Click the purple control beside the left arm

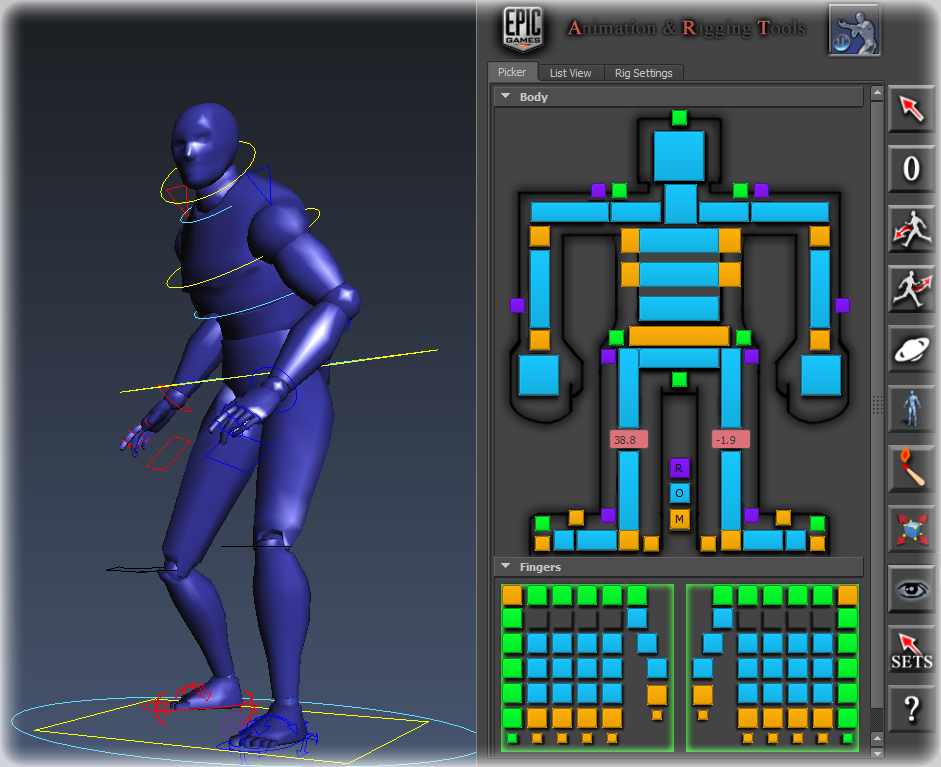(517, 305)
